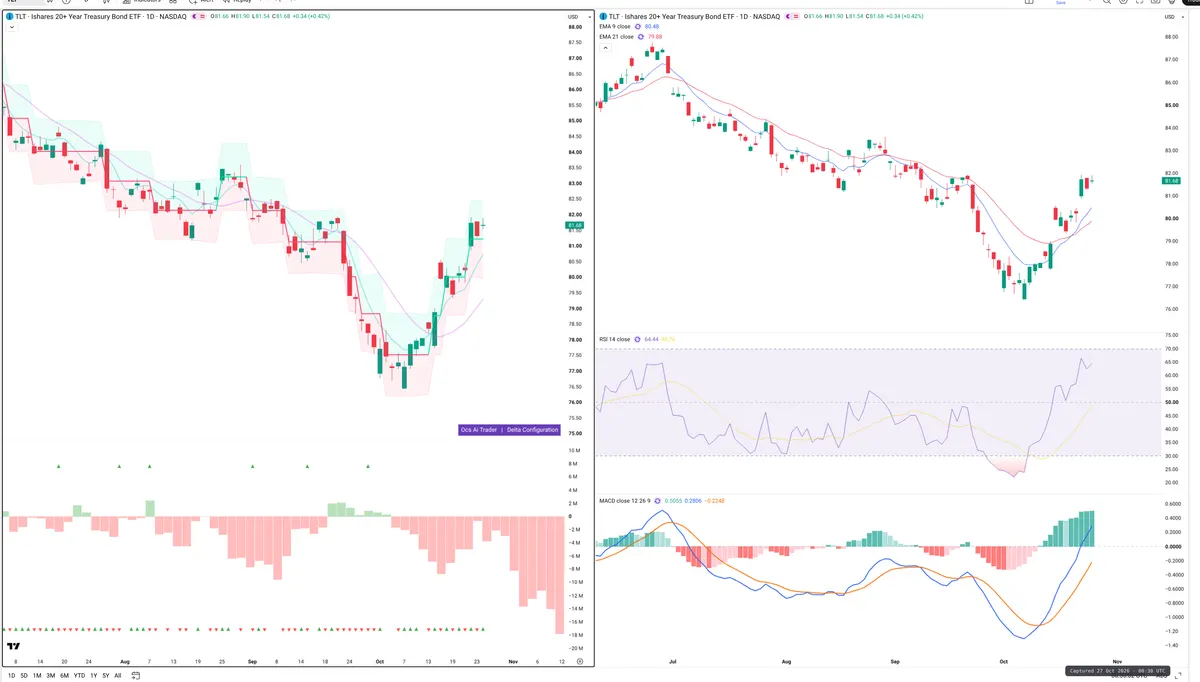This screenshot has width=1200, height=682.
Task: Click the icon beside RSI 14 close
Action: coord(637,339)
